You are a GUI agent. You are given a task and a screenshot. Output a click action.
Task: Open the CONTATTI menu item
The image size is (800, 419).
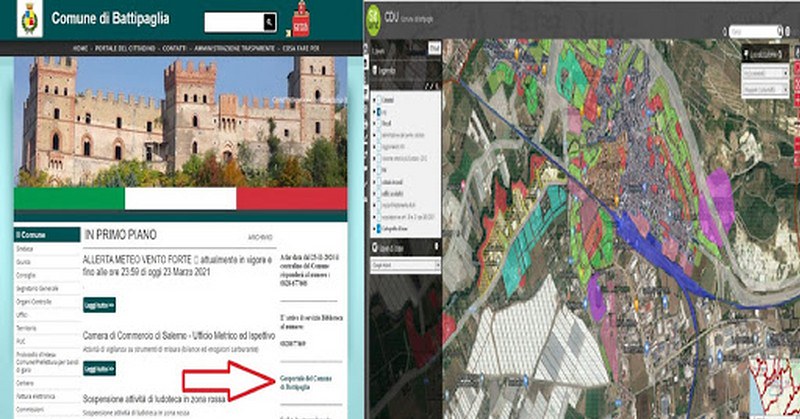(x=174, y=48)
